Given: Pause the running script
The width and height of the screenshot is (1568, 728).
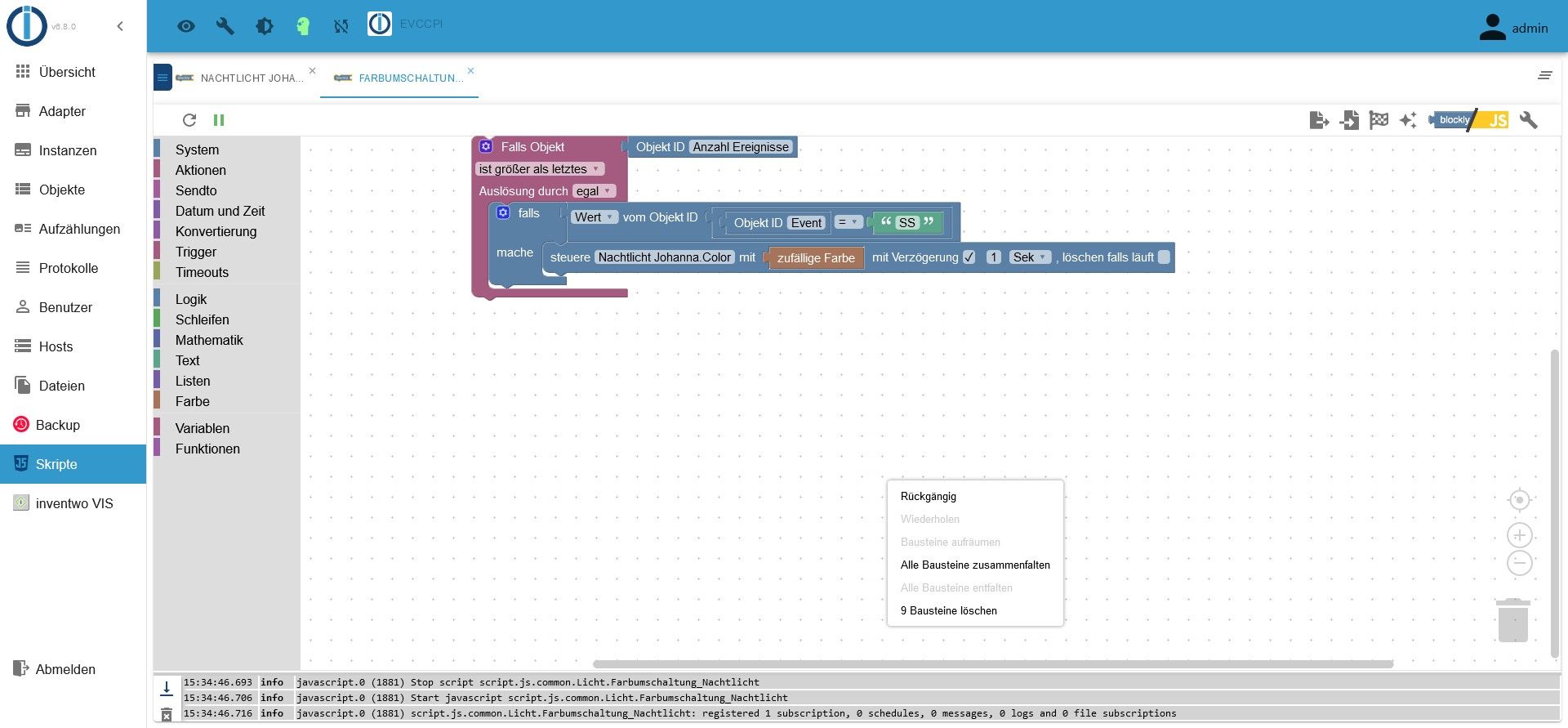Looking at the screenshot, I should point(219,120).
